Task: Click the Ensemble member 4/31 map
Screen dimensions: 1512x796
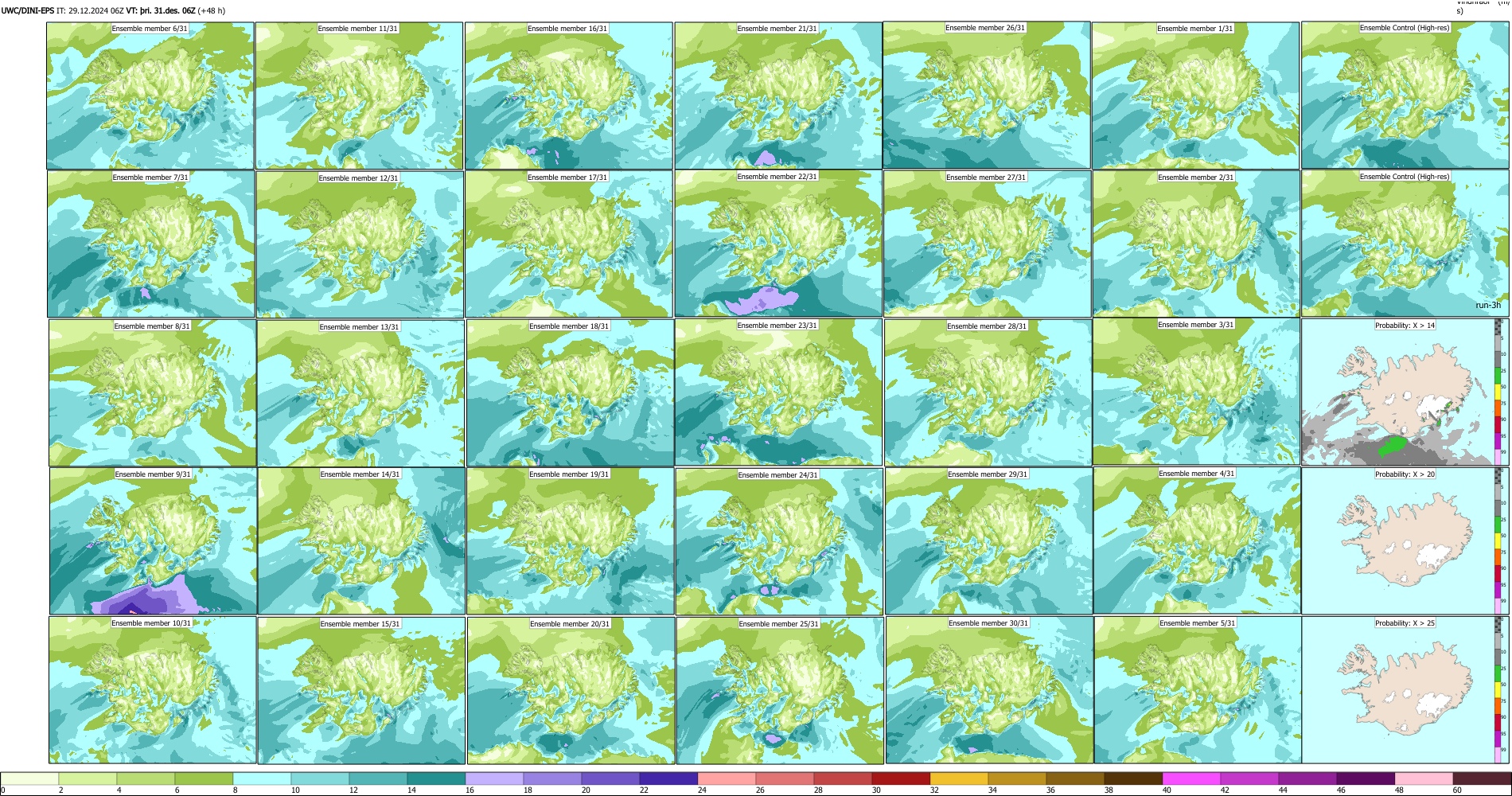Action: click(x=1197, y=540)
